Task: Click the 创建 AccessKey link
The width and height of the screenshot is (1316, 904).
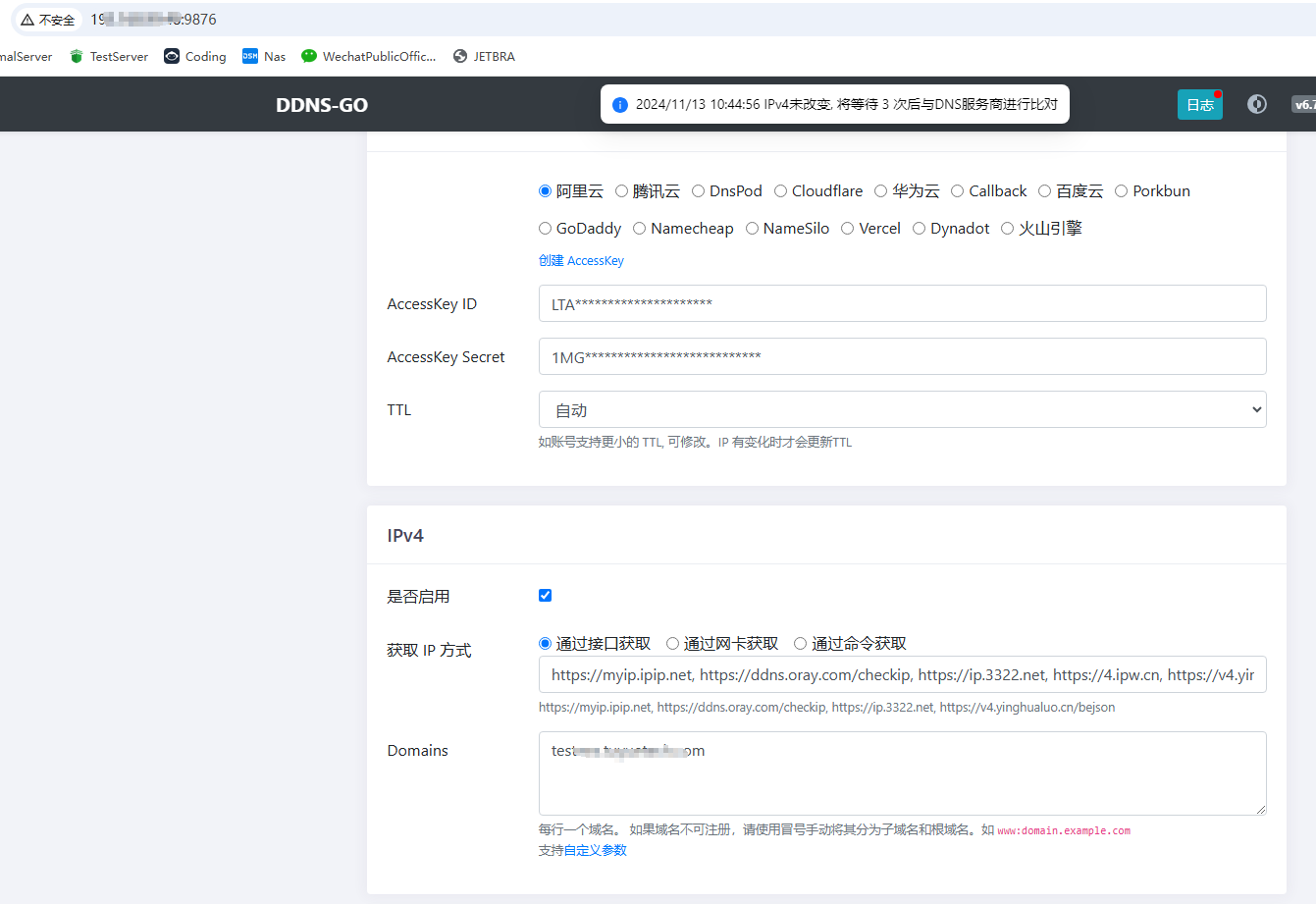Action: pos(581,261)
